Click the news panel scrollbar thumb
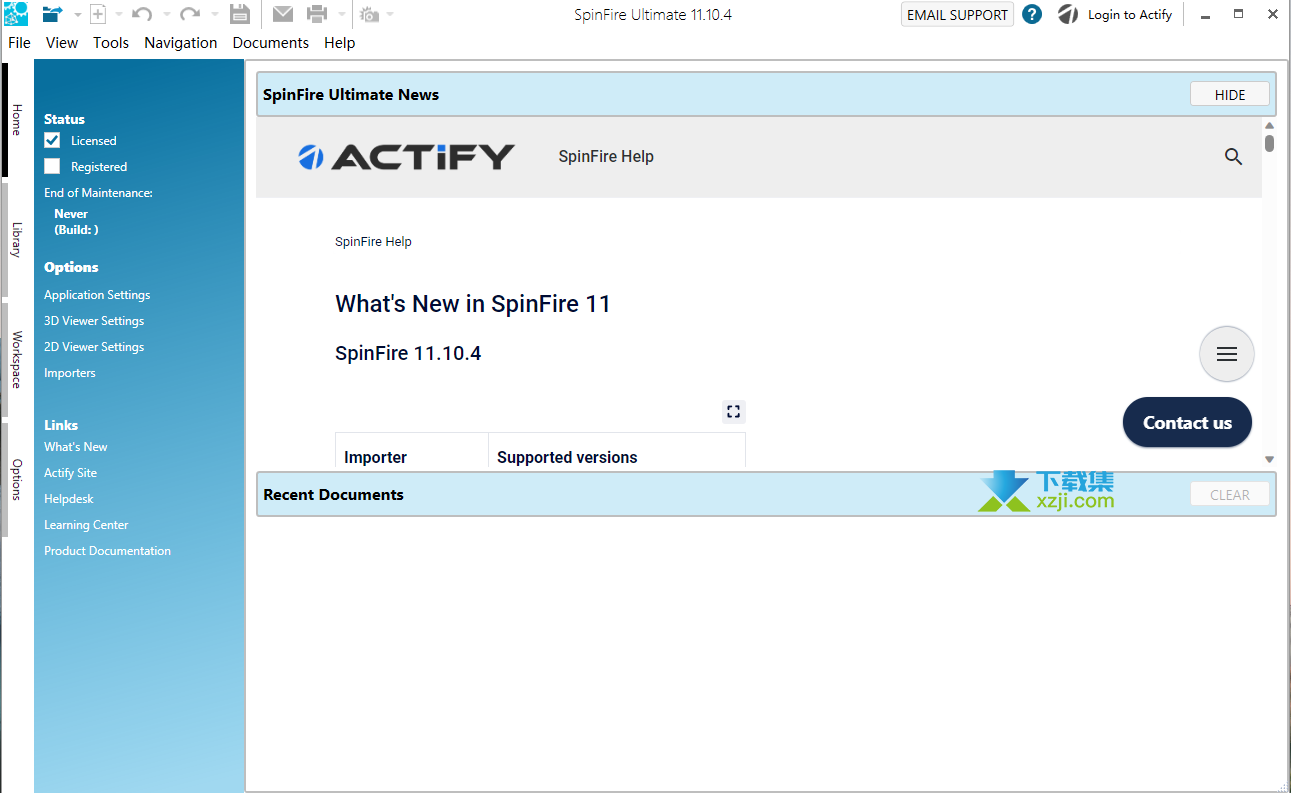1291x793 pixels. click(1269, 143)
